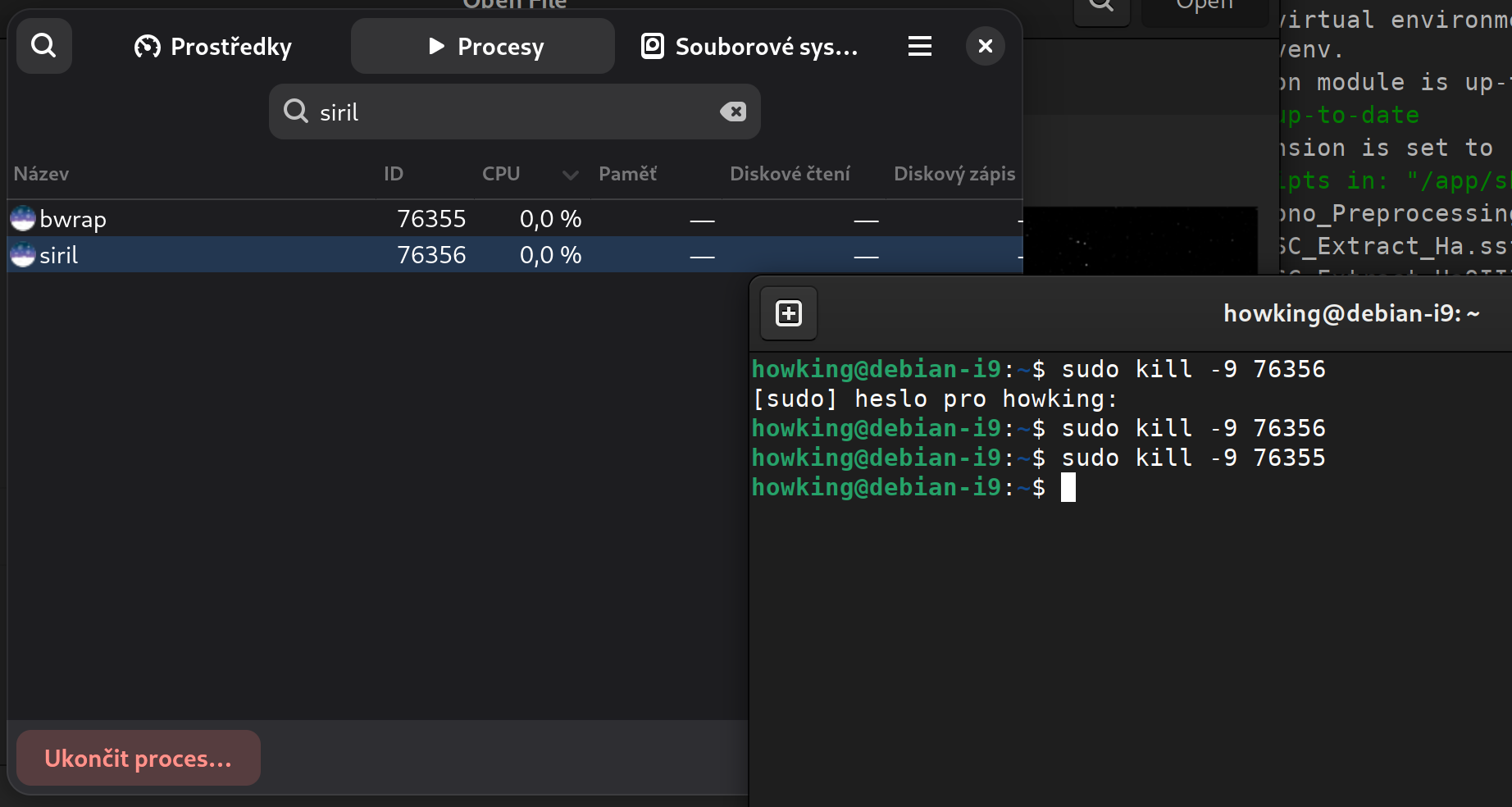Screen dimensions: 1512x807
Task: Click the Ukončit proces button
Action: [x=139, y=758]
